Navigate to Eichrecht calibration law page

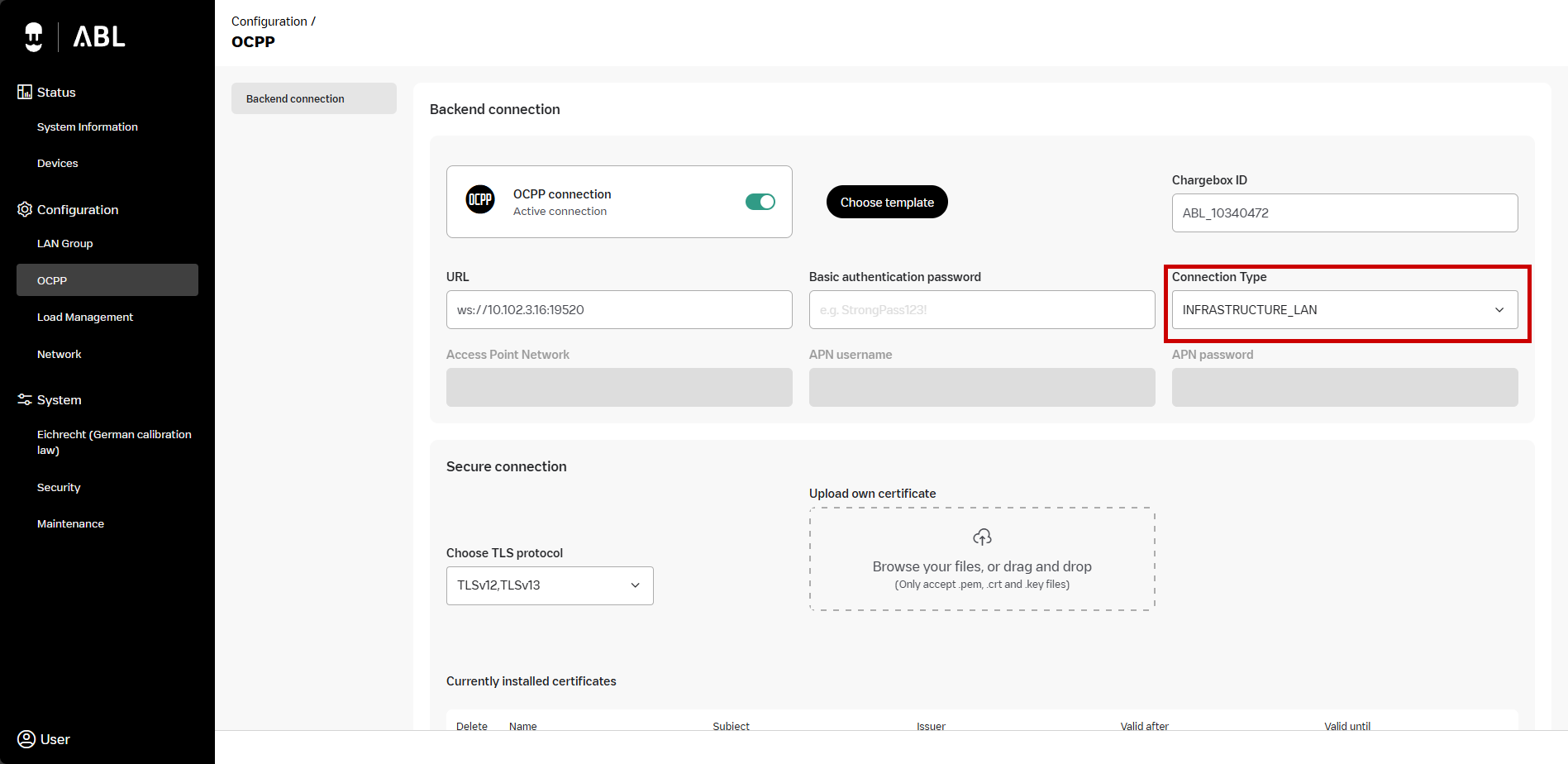[114, 442]
